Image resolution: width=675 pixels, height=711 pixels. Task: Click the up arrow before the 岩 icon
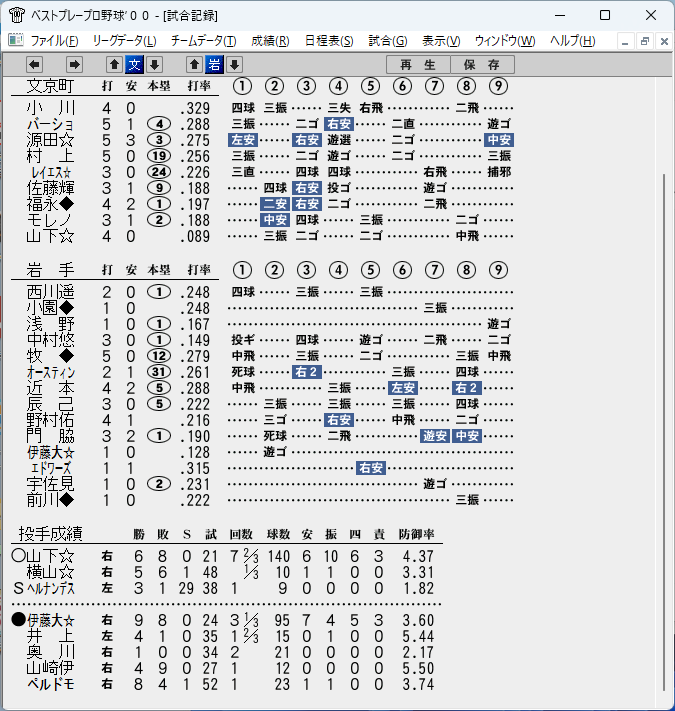(194, 65)
